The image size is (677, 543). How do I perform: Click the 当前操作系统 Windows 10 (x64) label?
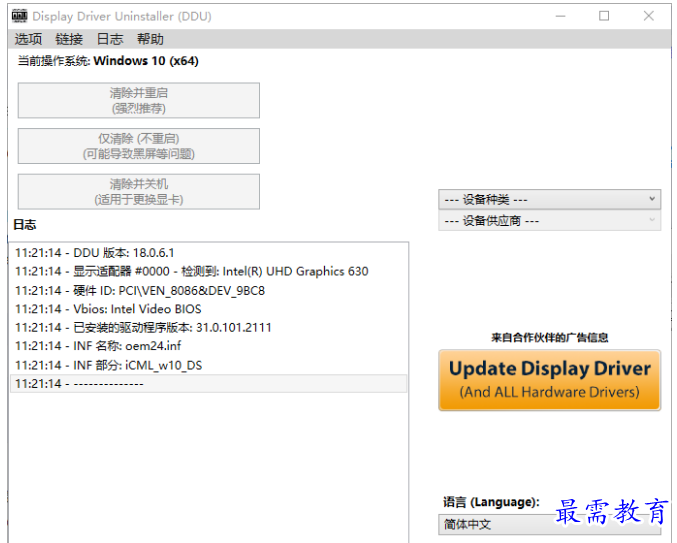click(108, 61)
